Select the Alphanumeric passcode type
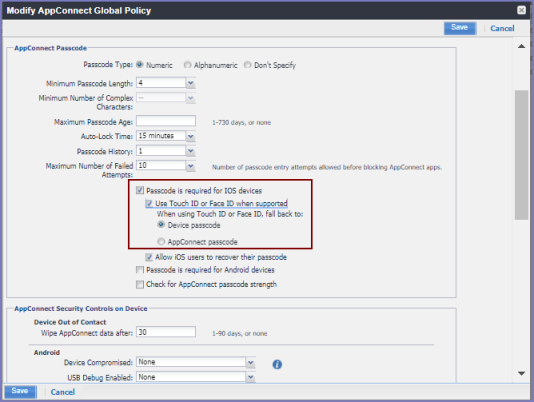The width and height of the screenshot is (534, 402). [x=187, y=65]
